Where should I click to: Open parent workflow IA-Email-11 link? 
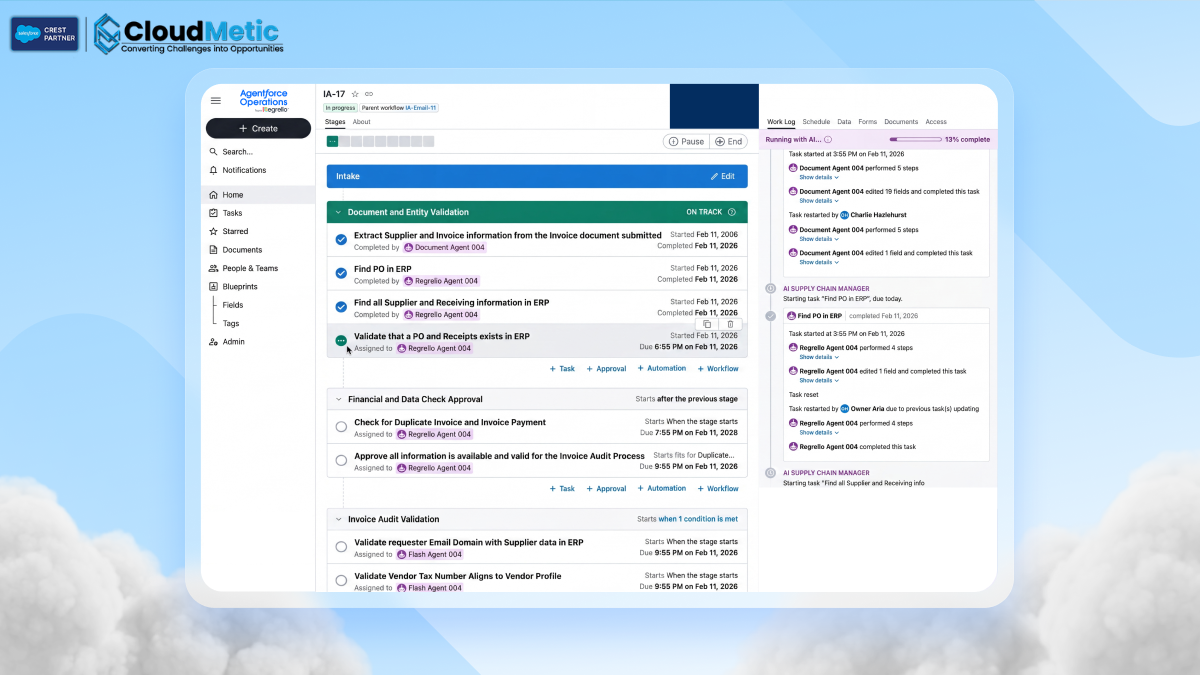[x=421, y=108]
